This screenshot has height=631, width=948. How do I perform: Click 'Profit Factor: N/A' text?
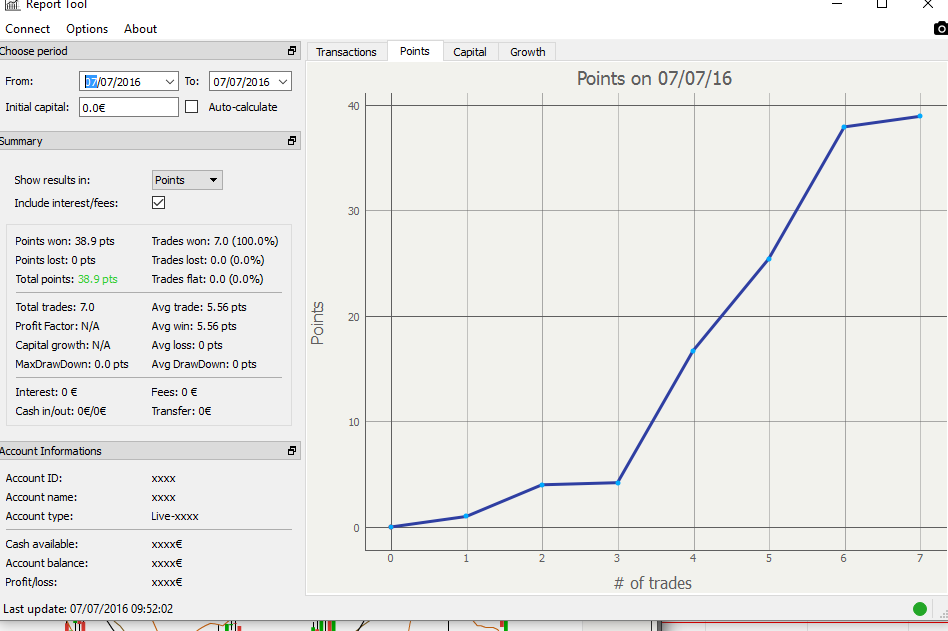coord(57,326)
